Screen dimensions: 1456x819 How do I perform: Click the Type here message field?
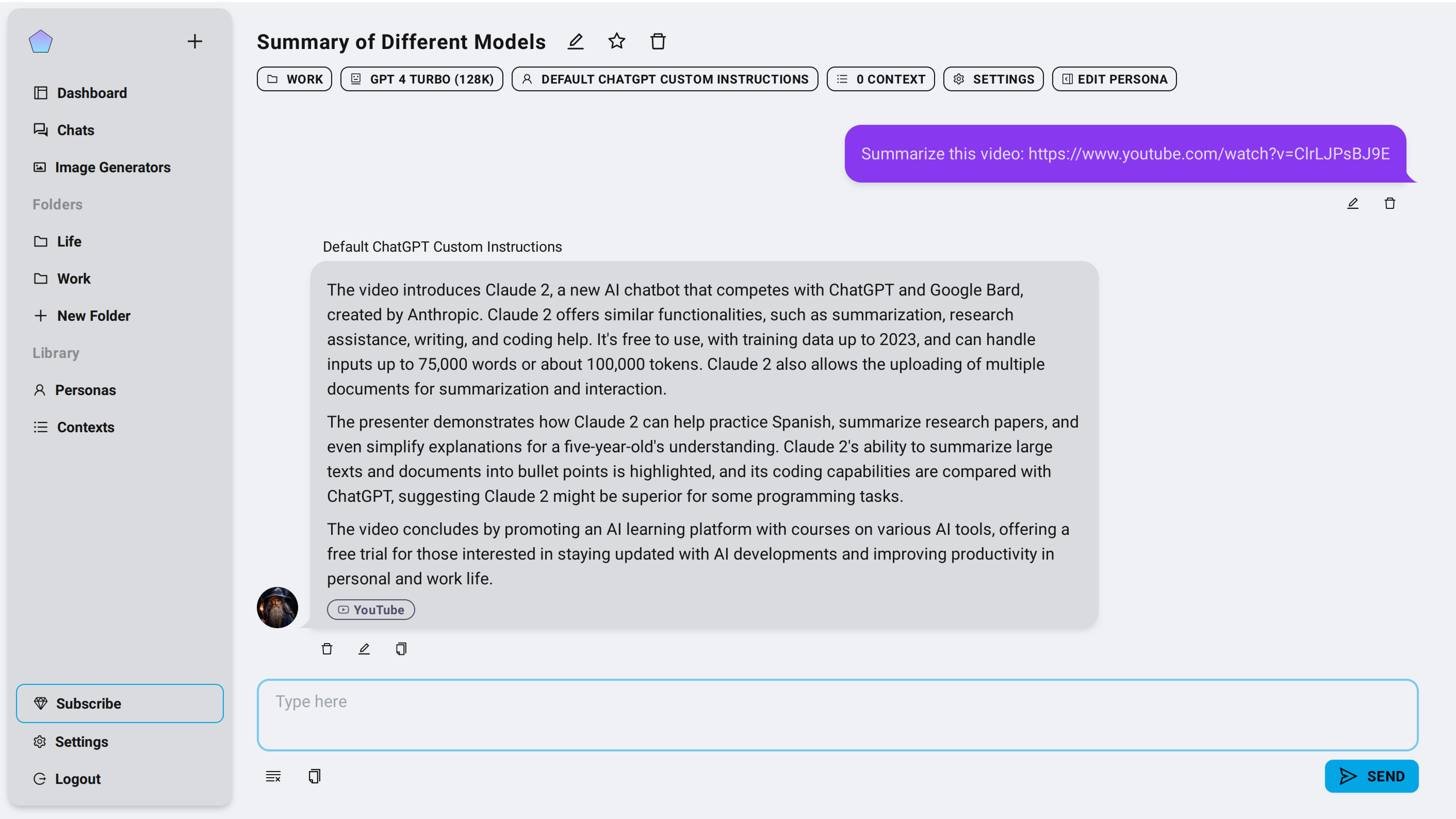pos(837,715)
